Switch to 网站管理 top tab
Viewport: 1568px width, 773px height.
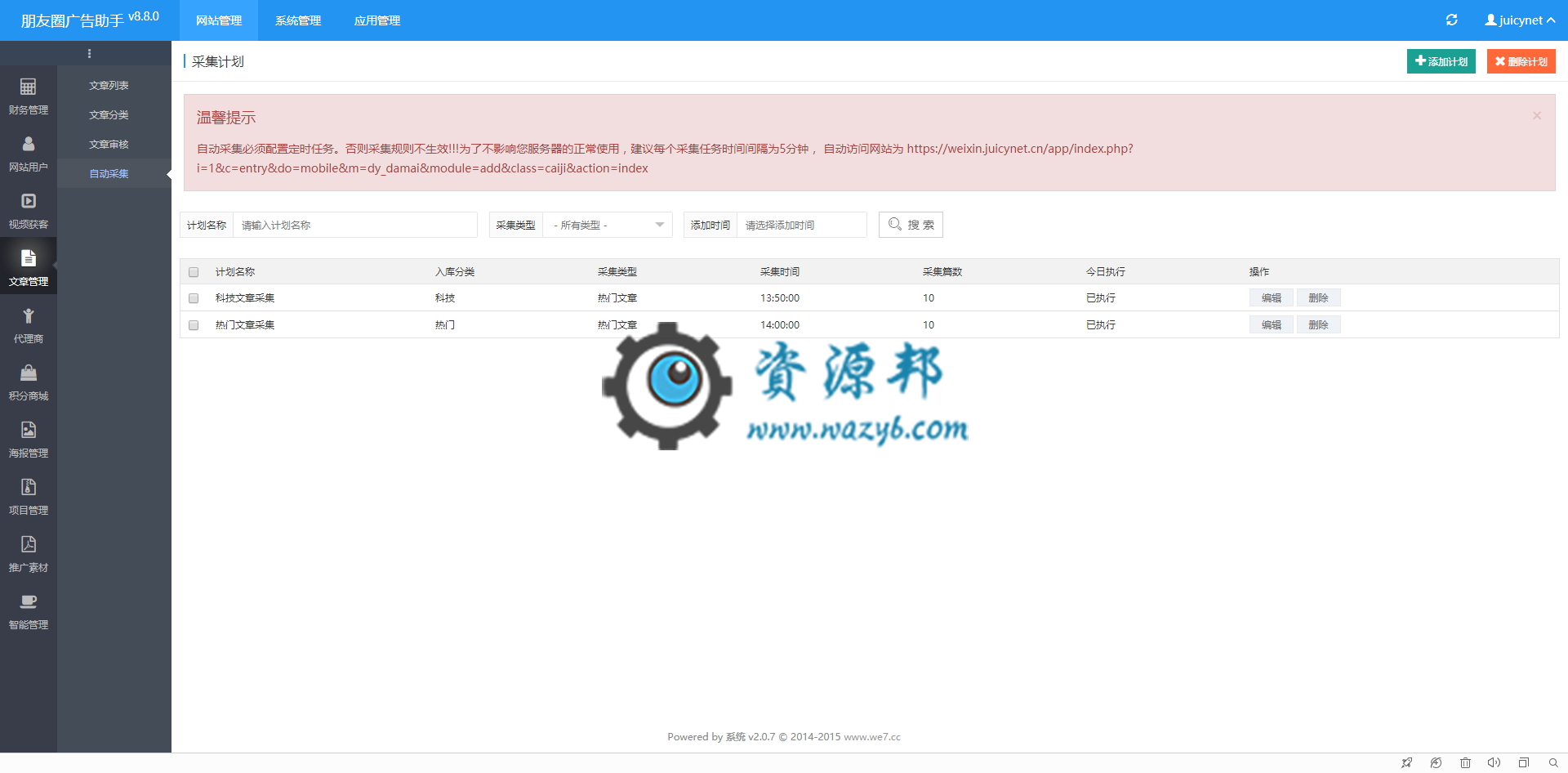click(219, 20)
